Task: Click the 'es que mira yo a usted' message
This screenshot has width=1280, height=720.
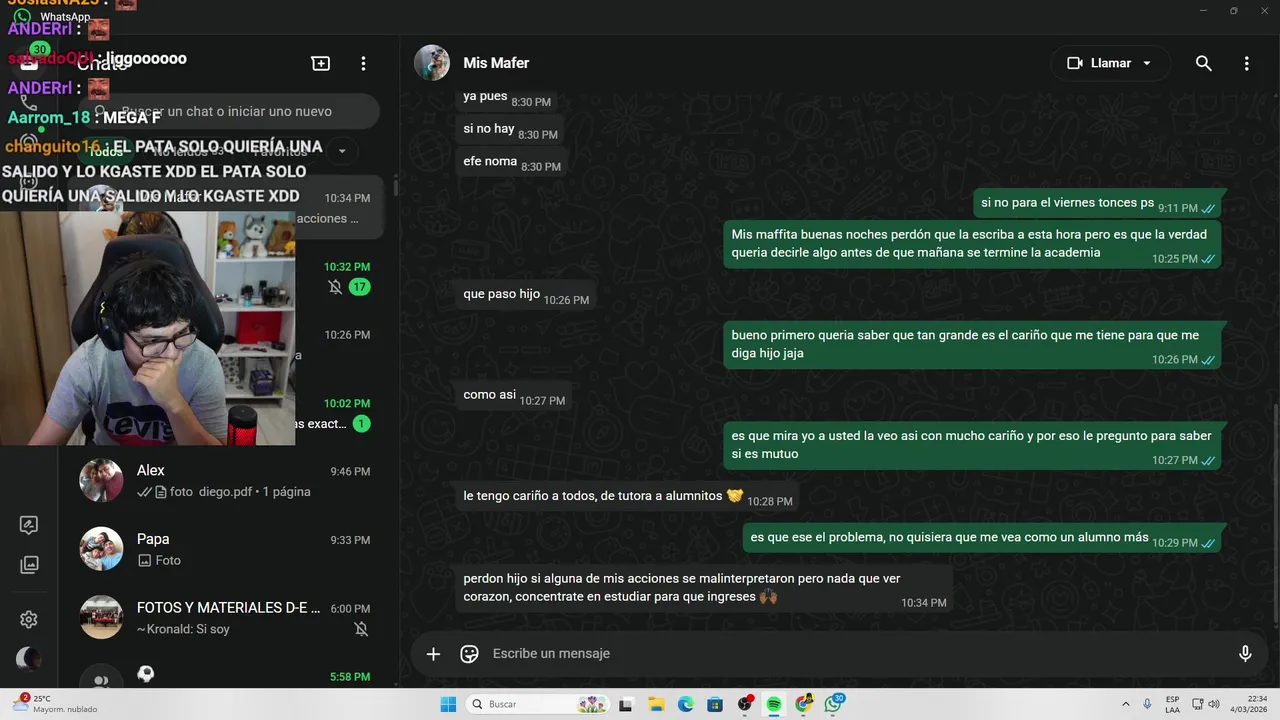Action: [x=972, y=445]
